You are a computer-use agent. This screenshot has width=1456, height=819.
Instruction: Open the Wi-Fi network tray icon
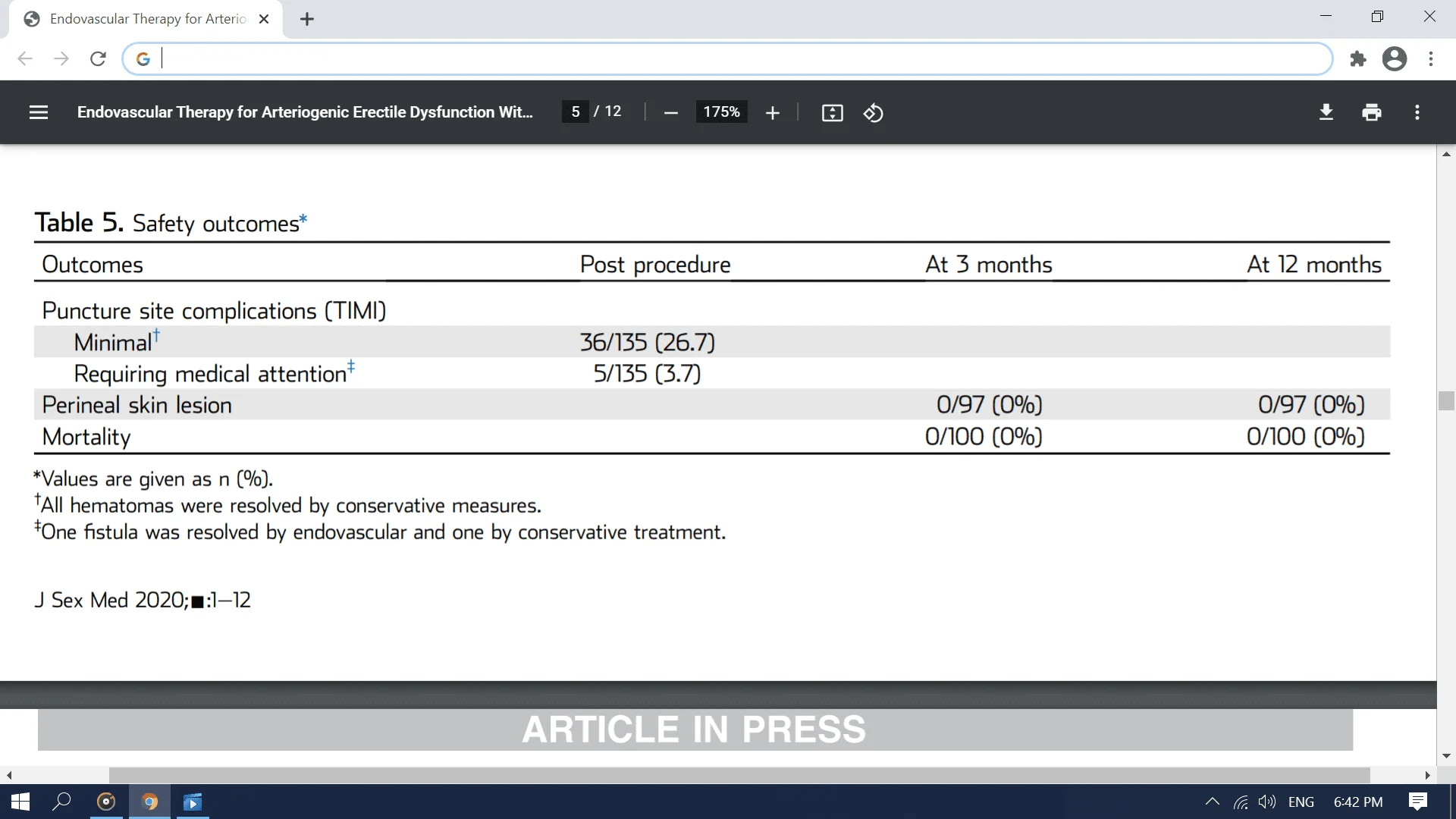(x=1241, y=802)
